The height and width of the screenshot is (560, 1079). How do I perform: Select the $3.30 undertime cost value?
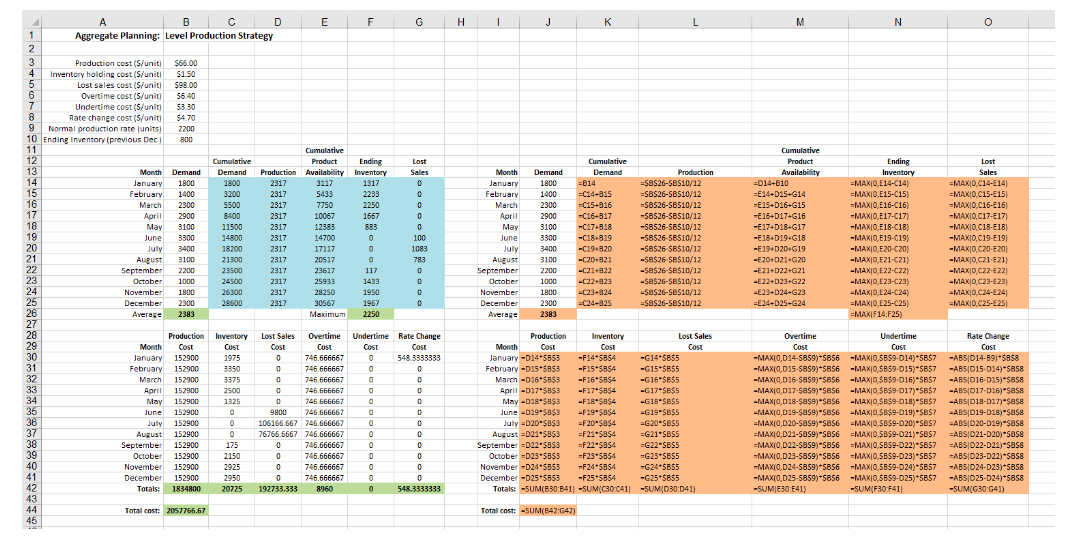click(x=186, y=107)
